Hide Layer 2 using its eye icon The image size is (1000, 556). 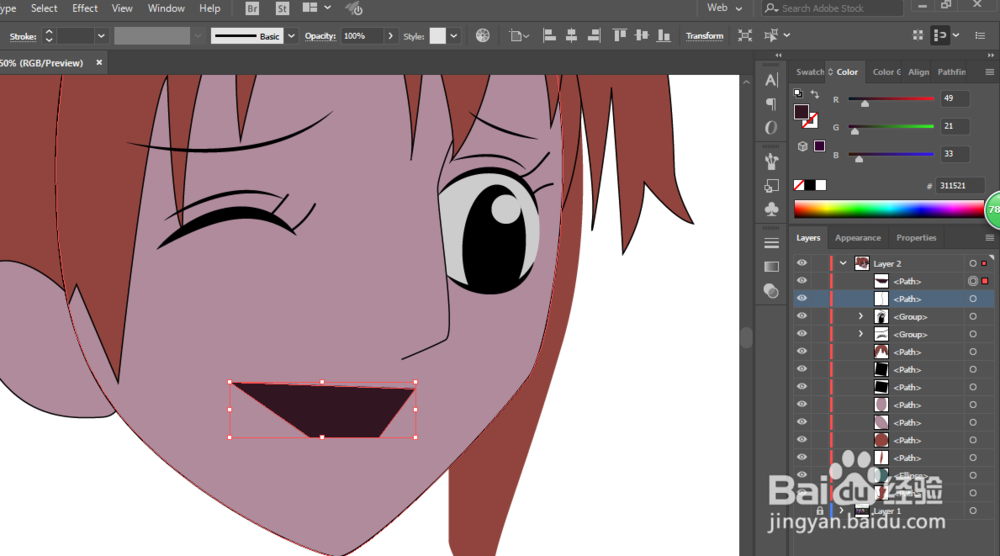(802, 263)
